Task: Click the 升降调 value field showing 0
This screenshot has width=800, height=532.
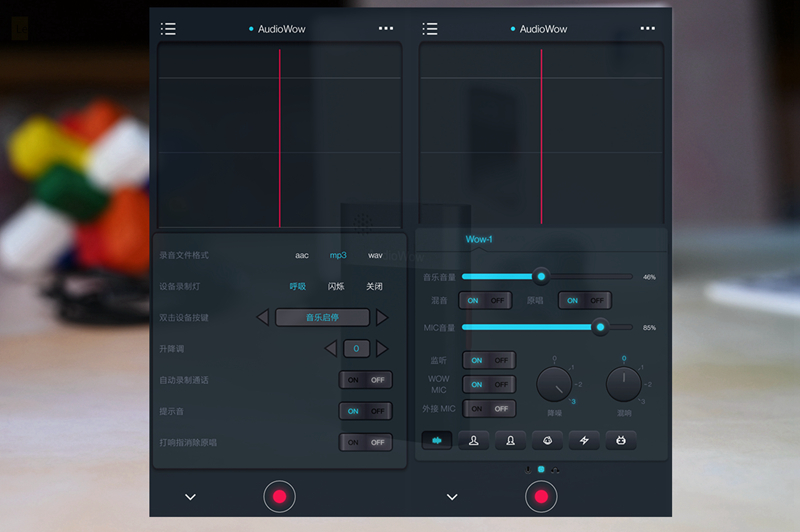Action: tap(356, 348)
